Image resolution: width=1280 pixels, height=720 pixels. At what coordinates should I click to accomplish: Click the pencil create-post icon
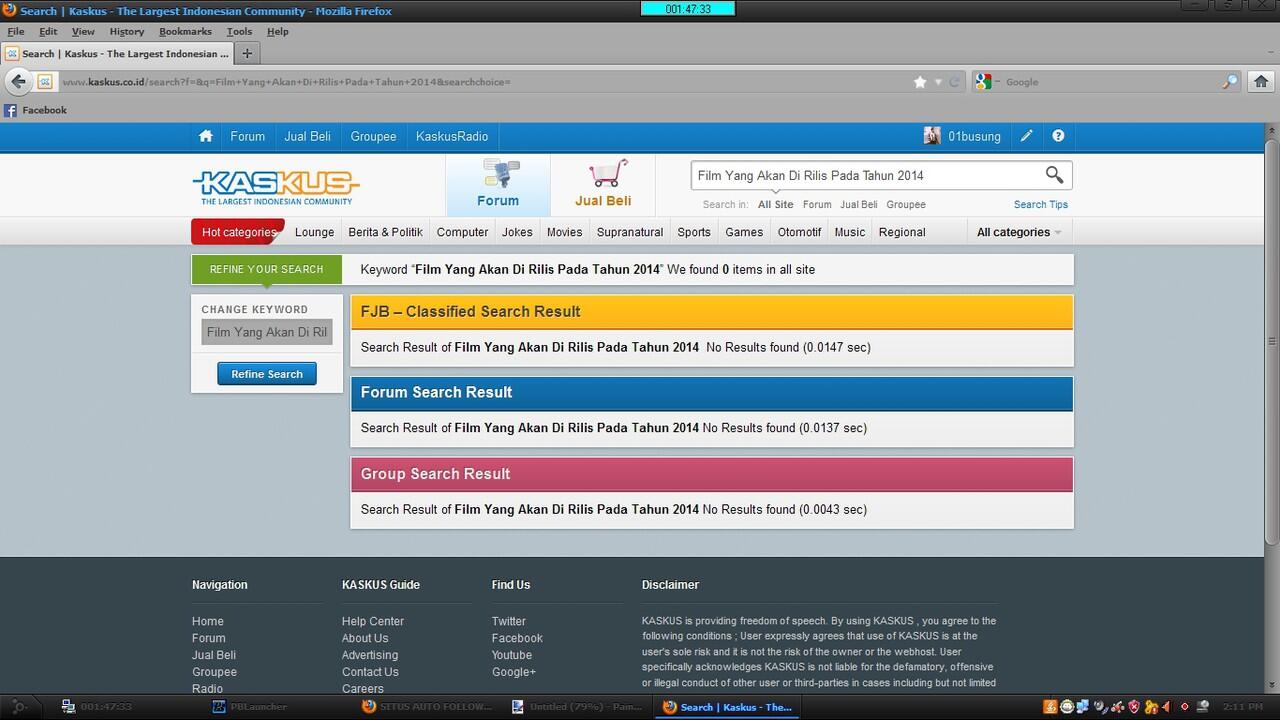(1027, 136)
